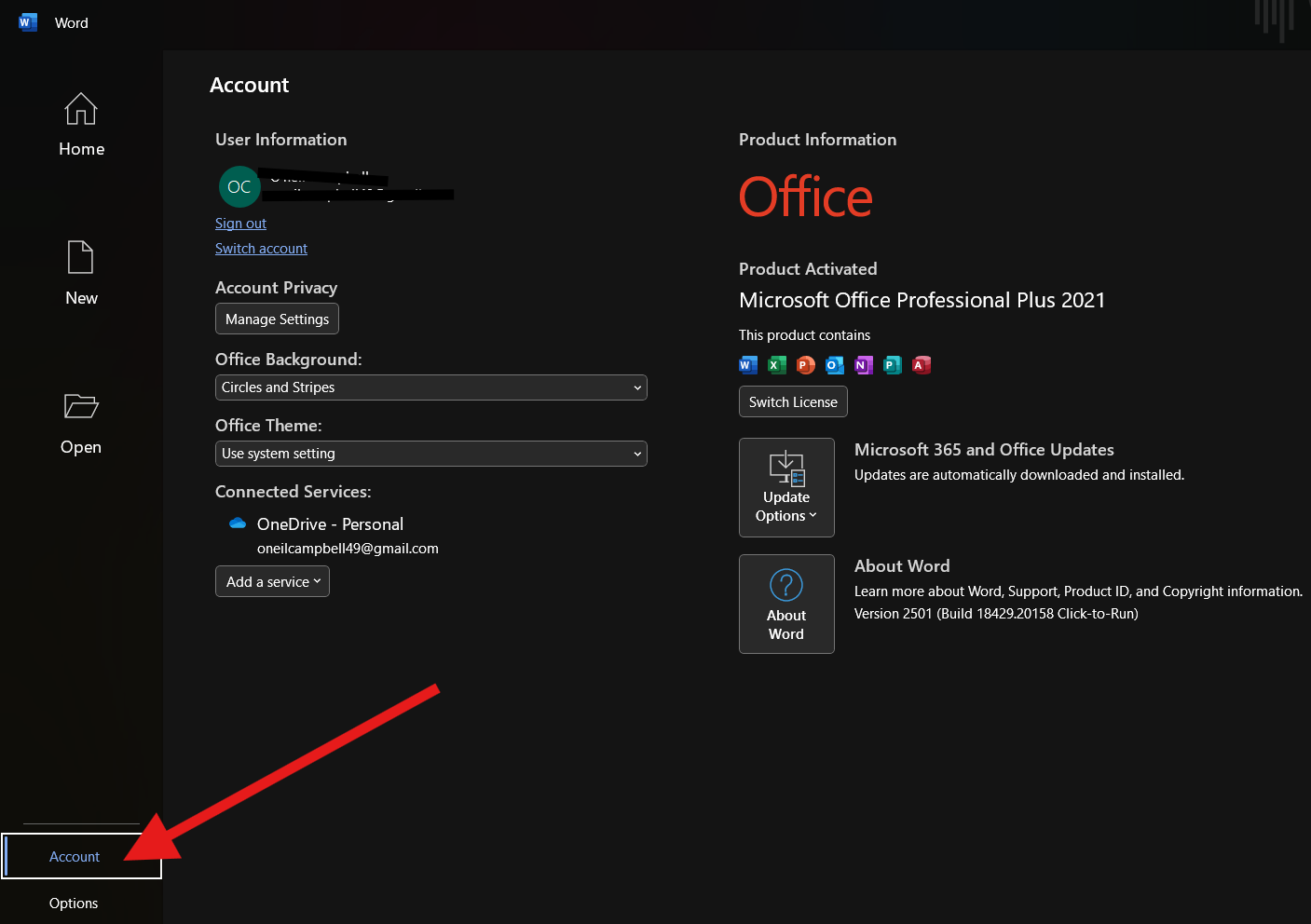The image size is (1311, 924).
Task: Click the Outlook product icon
Action: click(835, 365)
